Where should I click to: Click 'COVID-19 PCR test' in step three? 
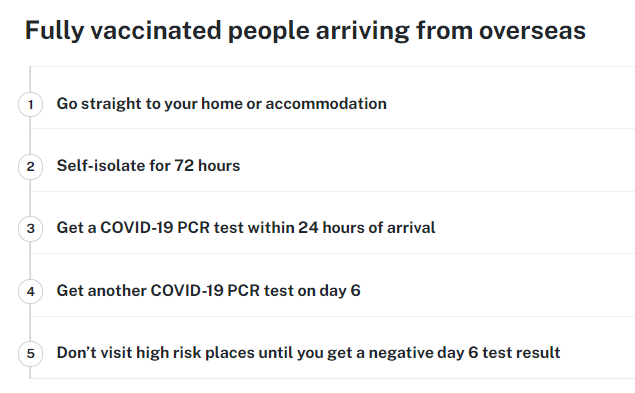click(x=172, y=228)
